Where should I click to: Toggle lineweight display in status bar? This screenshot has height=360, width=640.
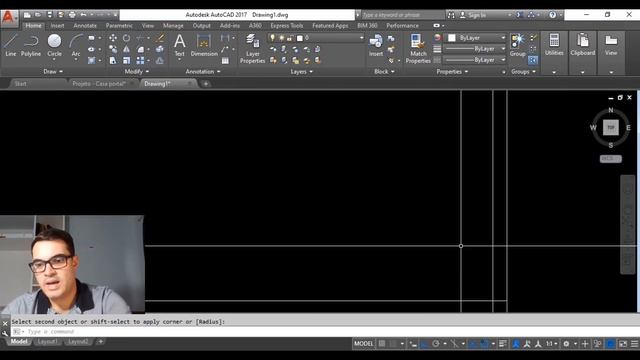click(503, 344)
